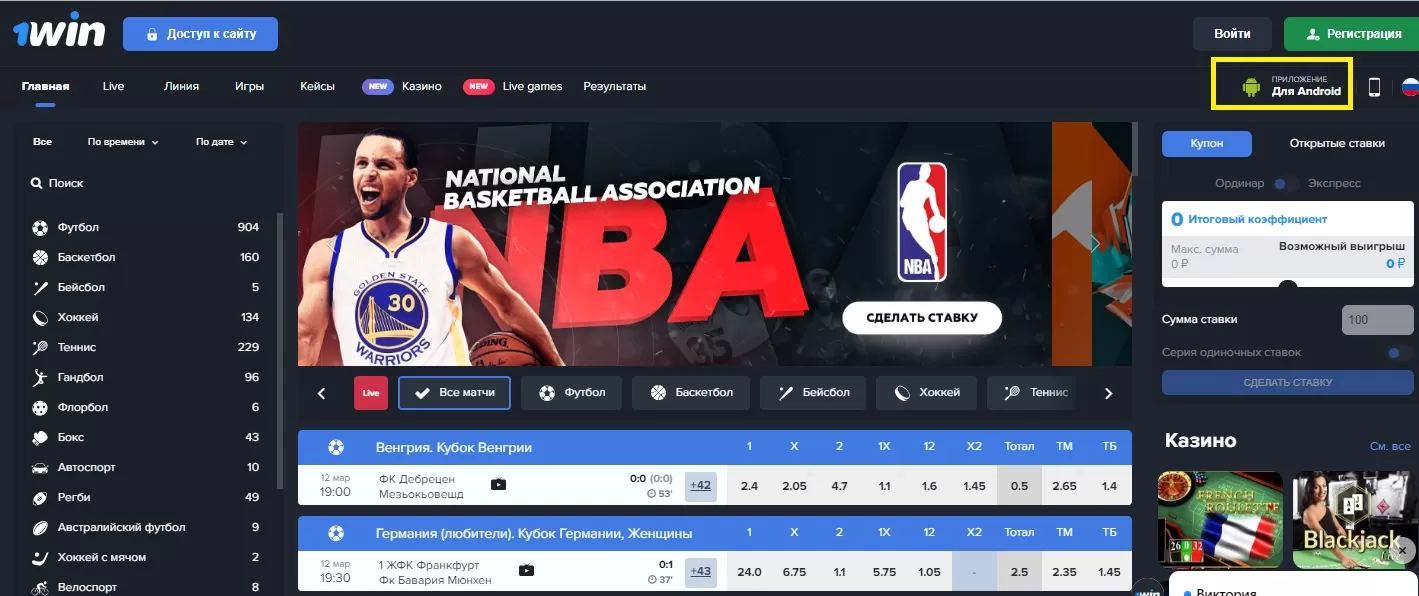The height and width of the screenshot is (596, 1419).
Task: Open the По дате dropdown
Action: (x=221, y=142)
